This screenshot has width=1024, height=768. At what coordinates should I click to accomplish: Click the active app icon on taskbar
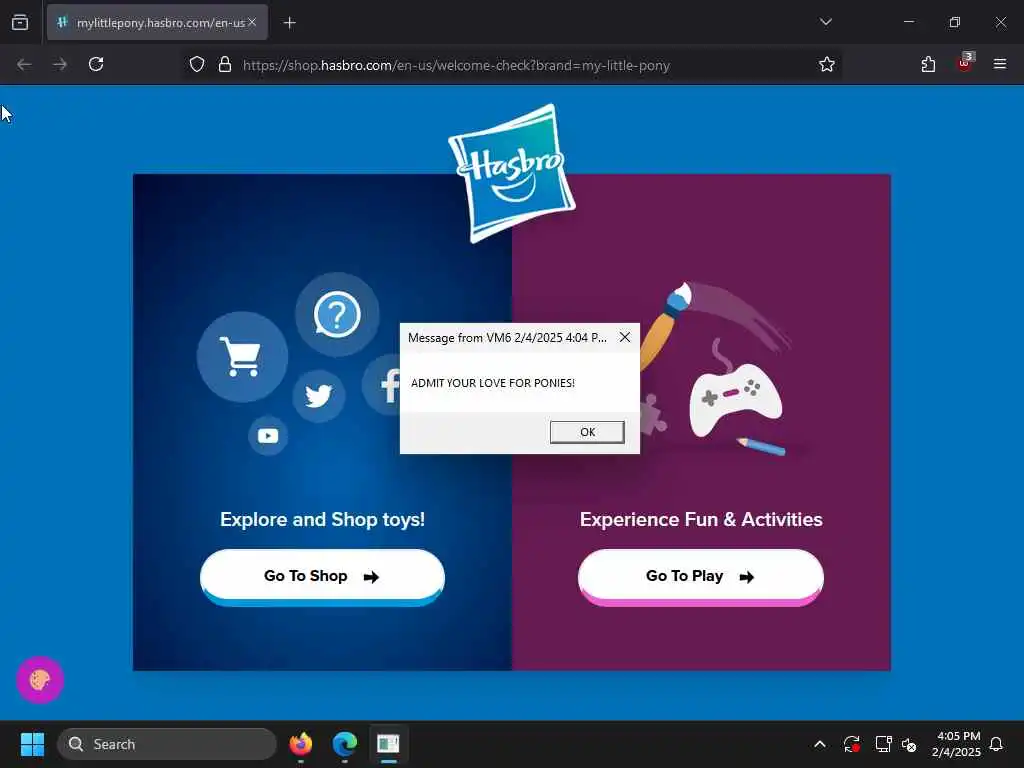coord(389,744)
